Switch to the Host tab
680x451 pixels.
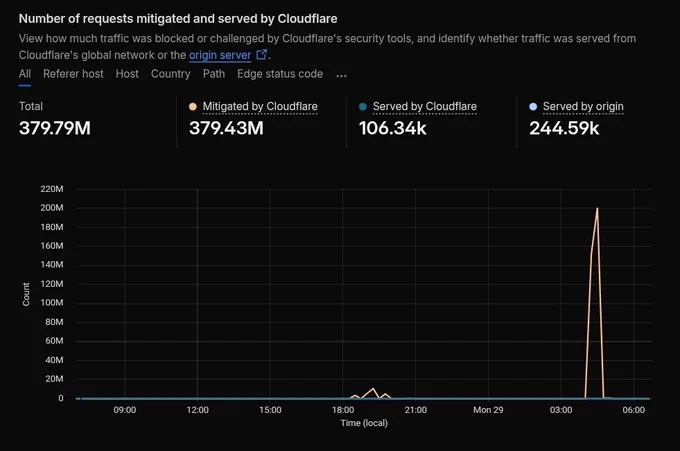point(127,74)
